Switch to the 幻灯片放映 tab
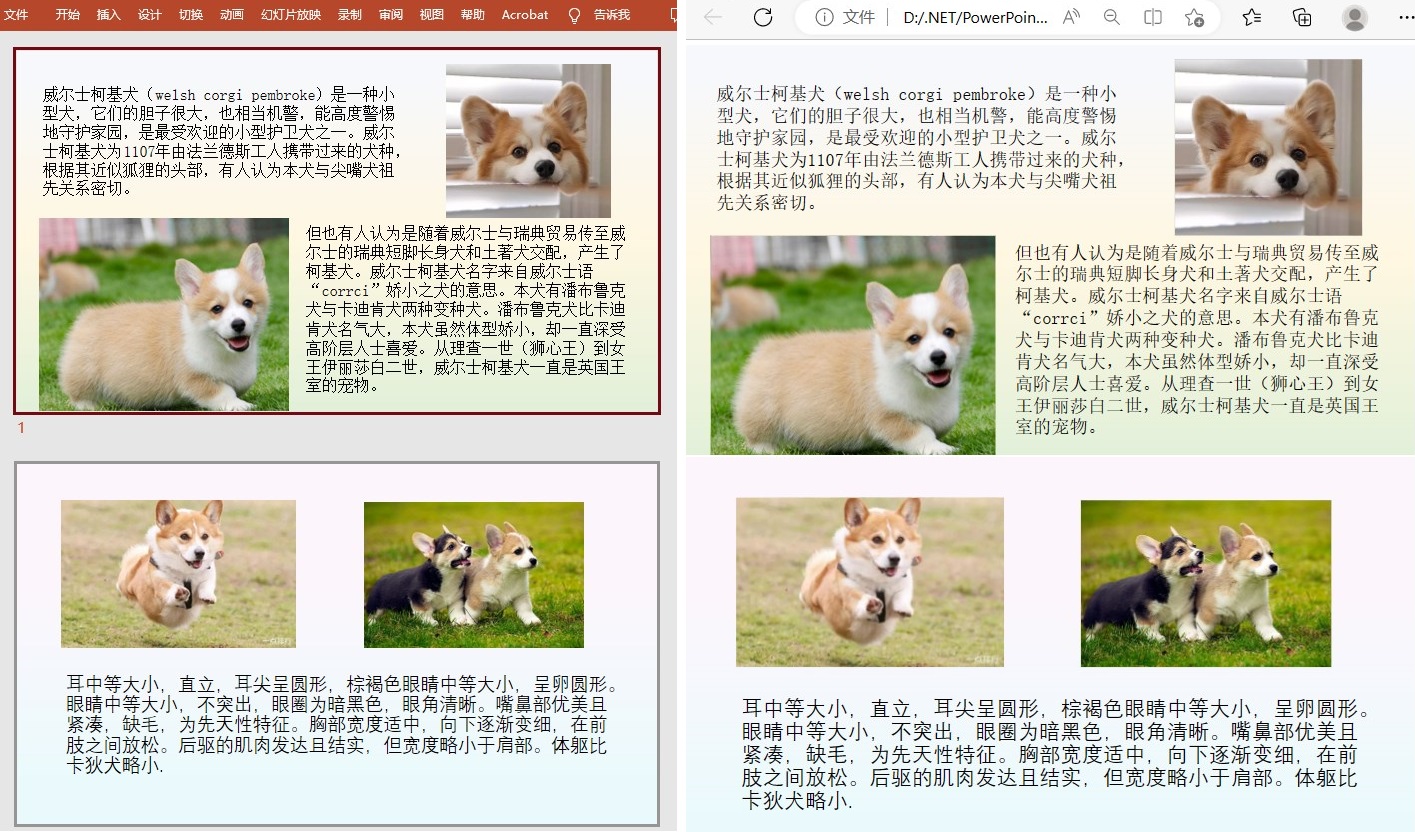The image size is (1415, 832). click(x=291, y=15)
